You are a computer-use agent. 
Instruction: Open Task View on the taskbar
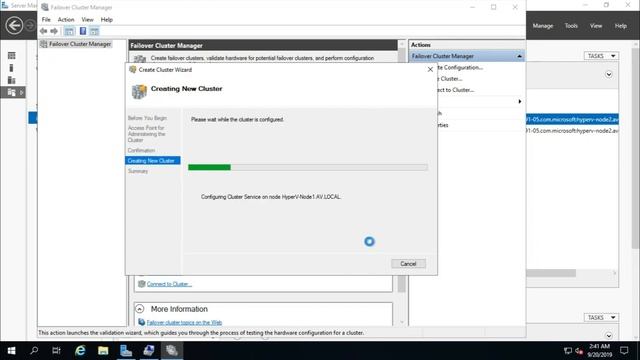(x=56, y=351)
